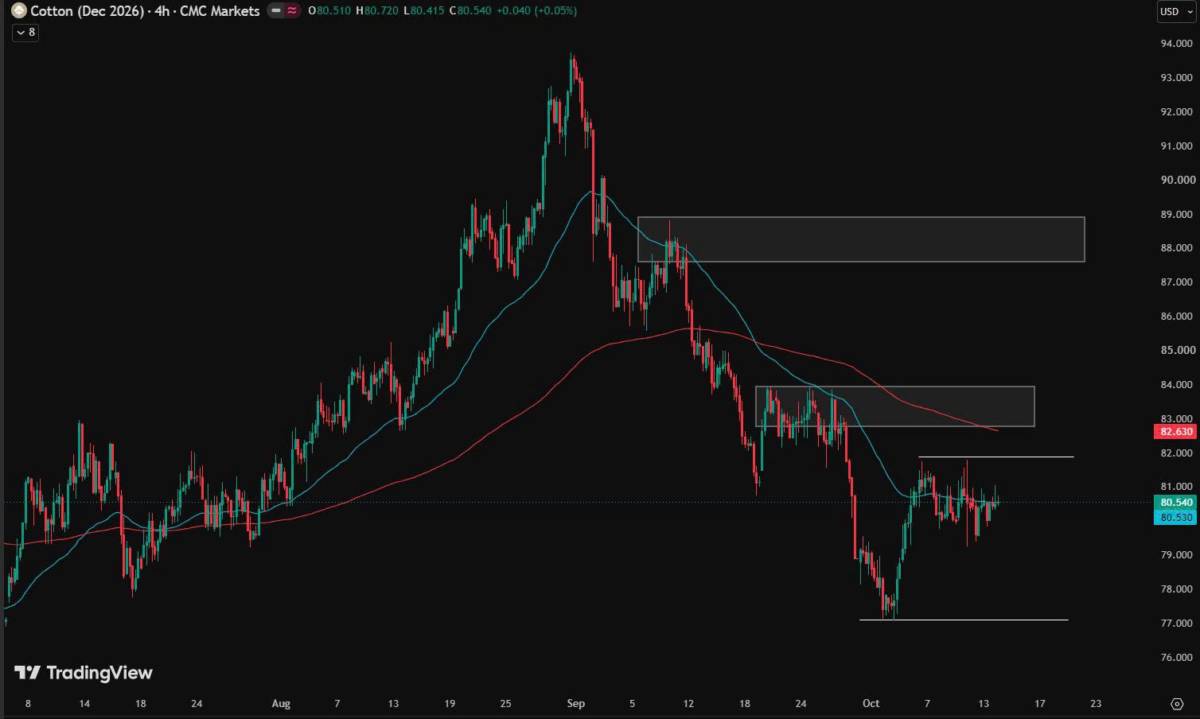This screenshot has width=1200, height=719.
Task: Click the 90.000 level on price scale
Action: 1177,180
